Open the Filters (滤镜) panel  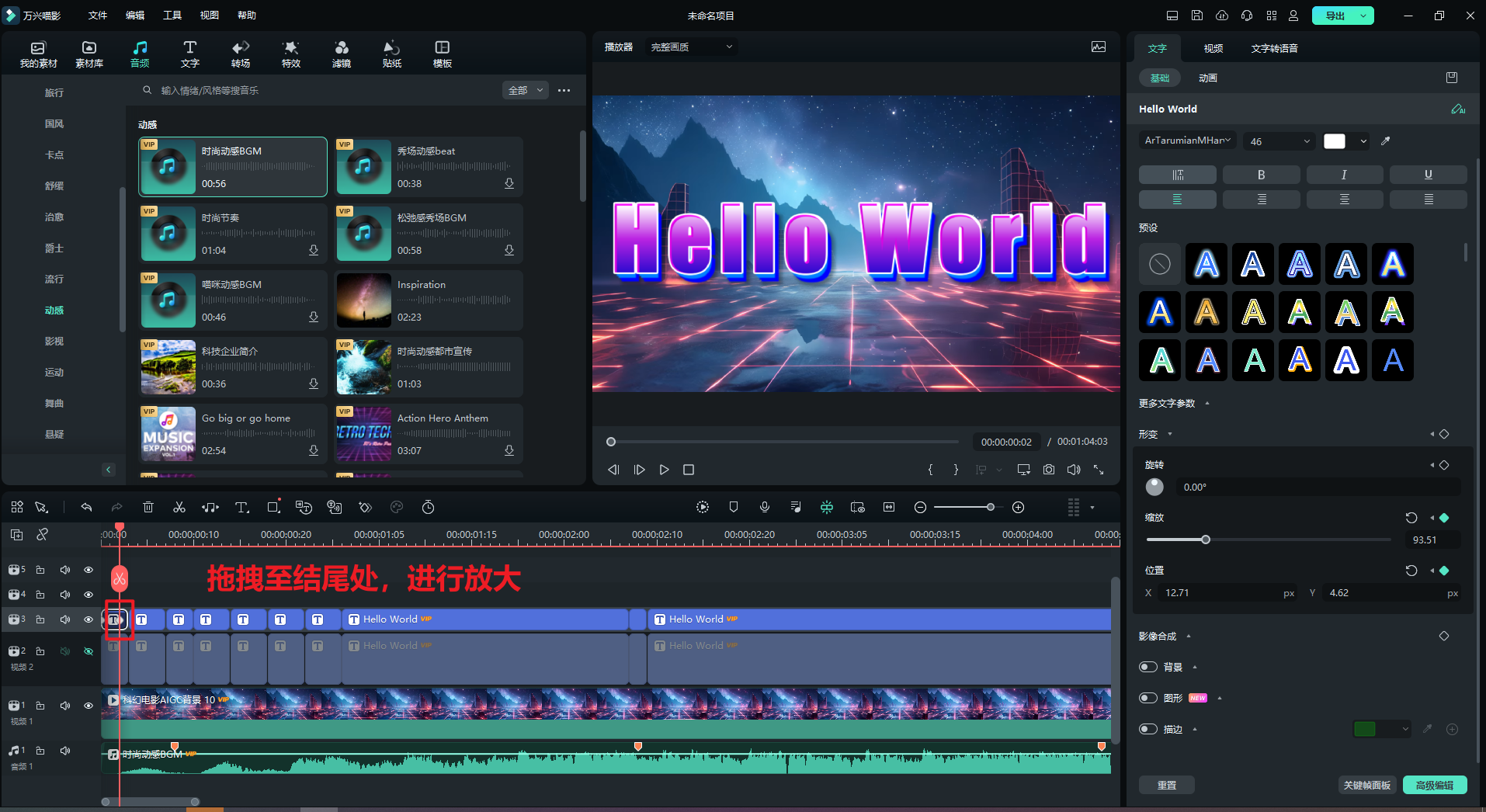(x=341, y=54)
